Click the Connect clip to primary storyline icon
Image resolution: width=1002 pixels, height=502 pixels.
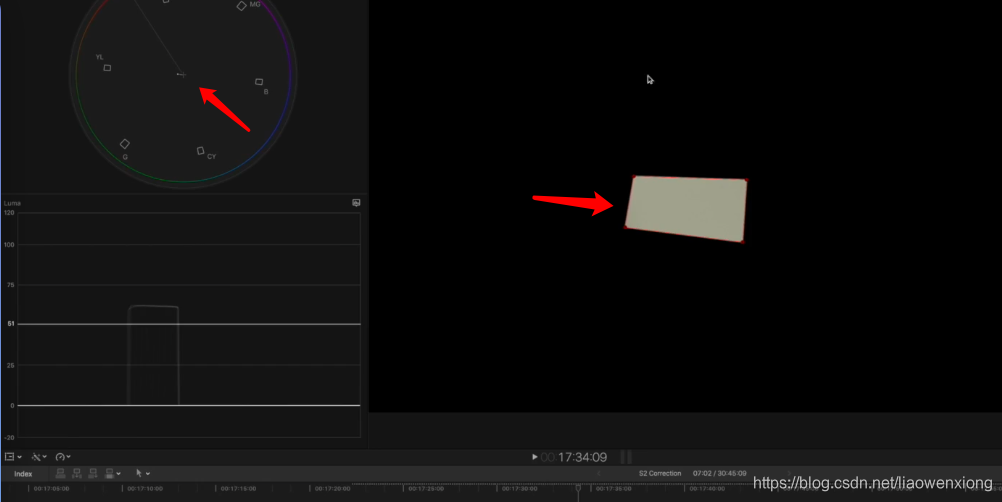pos(60,473)
